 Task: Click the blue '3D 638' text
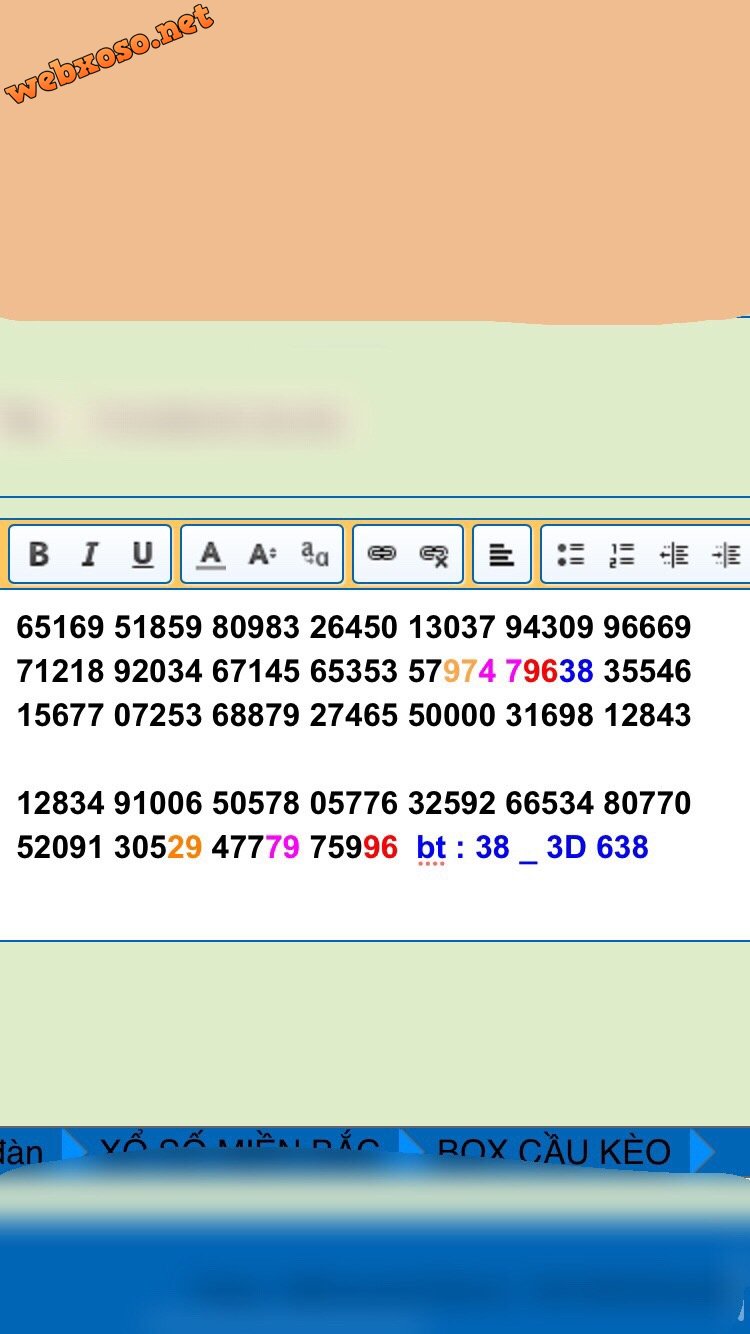tap(598, 847)
